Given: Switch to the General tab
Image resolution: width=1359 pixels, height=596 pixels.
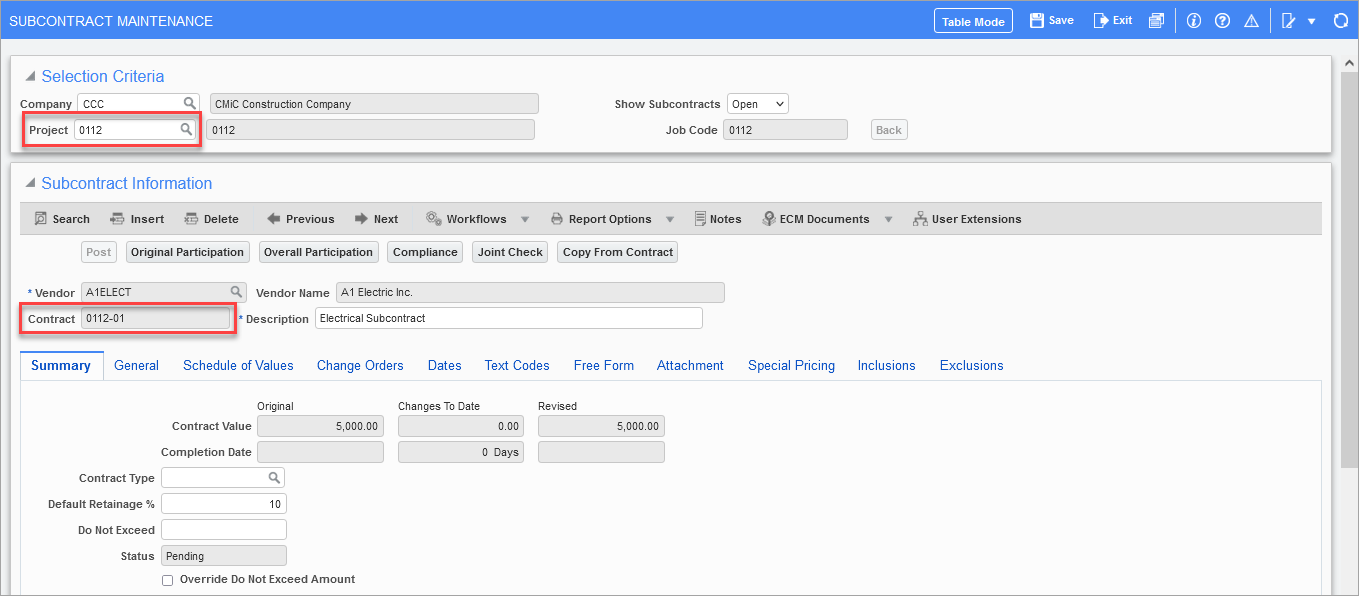Looking at the screenshot, I should pos(136,365).
